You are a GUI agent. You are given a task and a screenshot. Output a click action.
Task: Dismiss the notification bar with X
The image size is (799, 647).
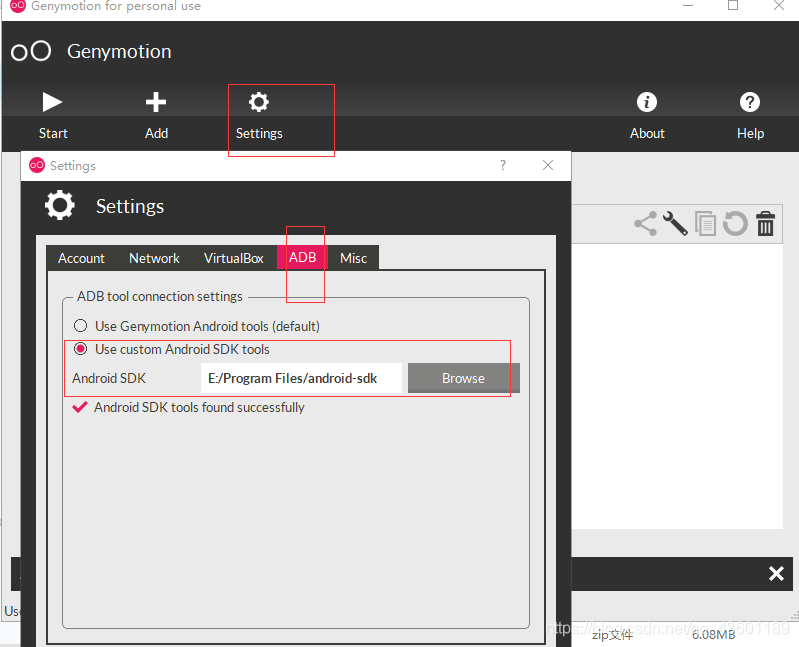[x=776, y=574]
